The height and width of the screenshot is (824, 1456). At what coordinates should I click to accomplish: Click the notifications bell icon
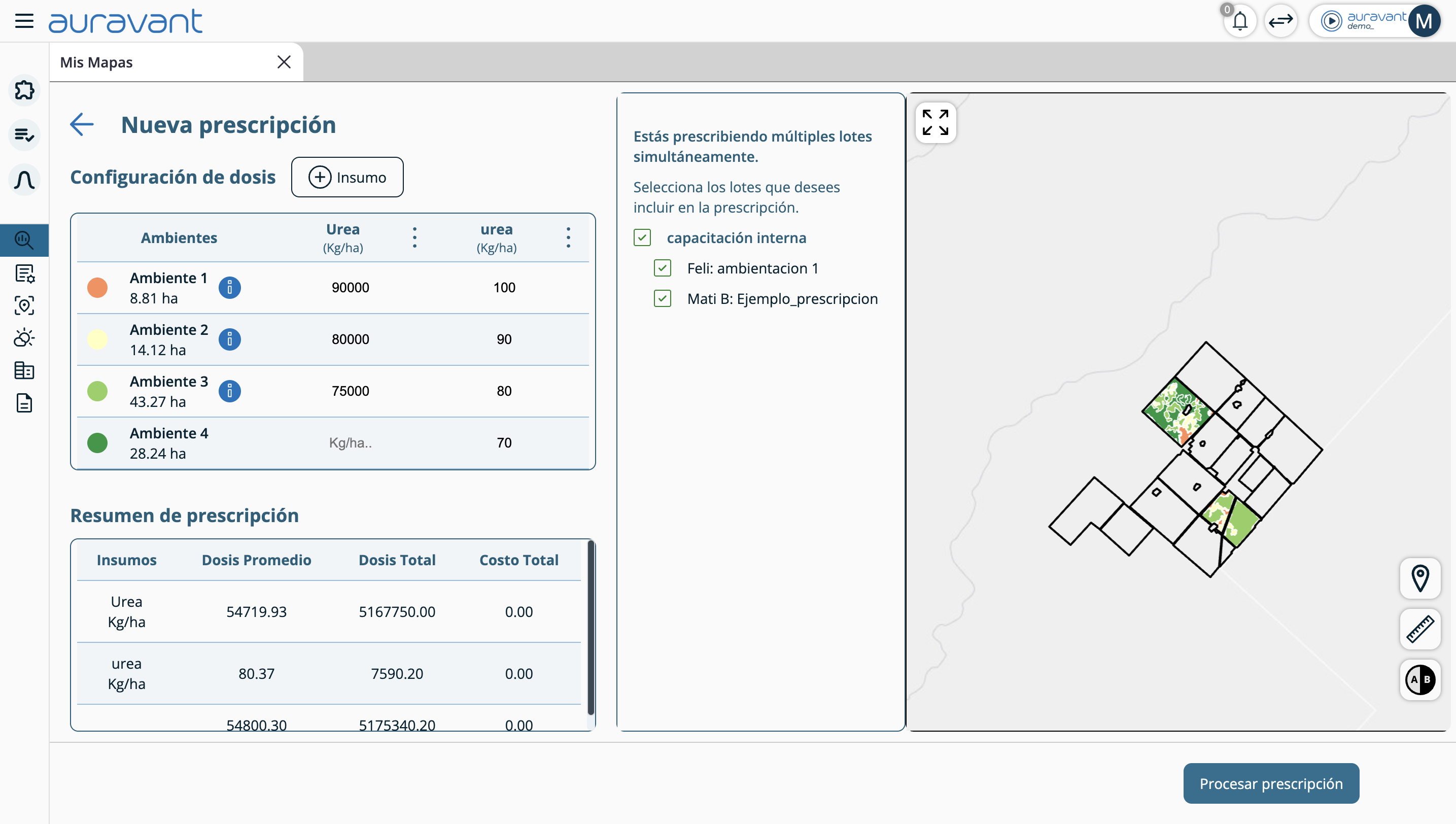[1239, 21]
